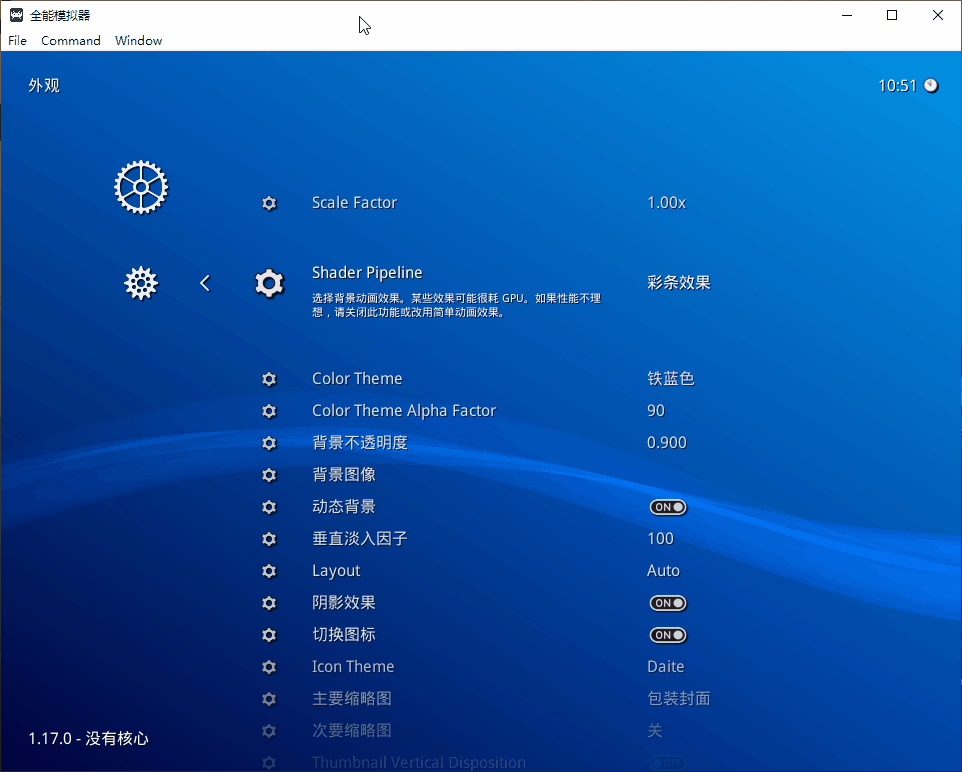The width and height of the screenshot is (962, 772).
Task: Select the Icon Theme setting label
Action: [353, 666]
